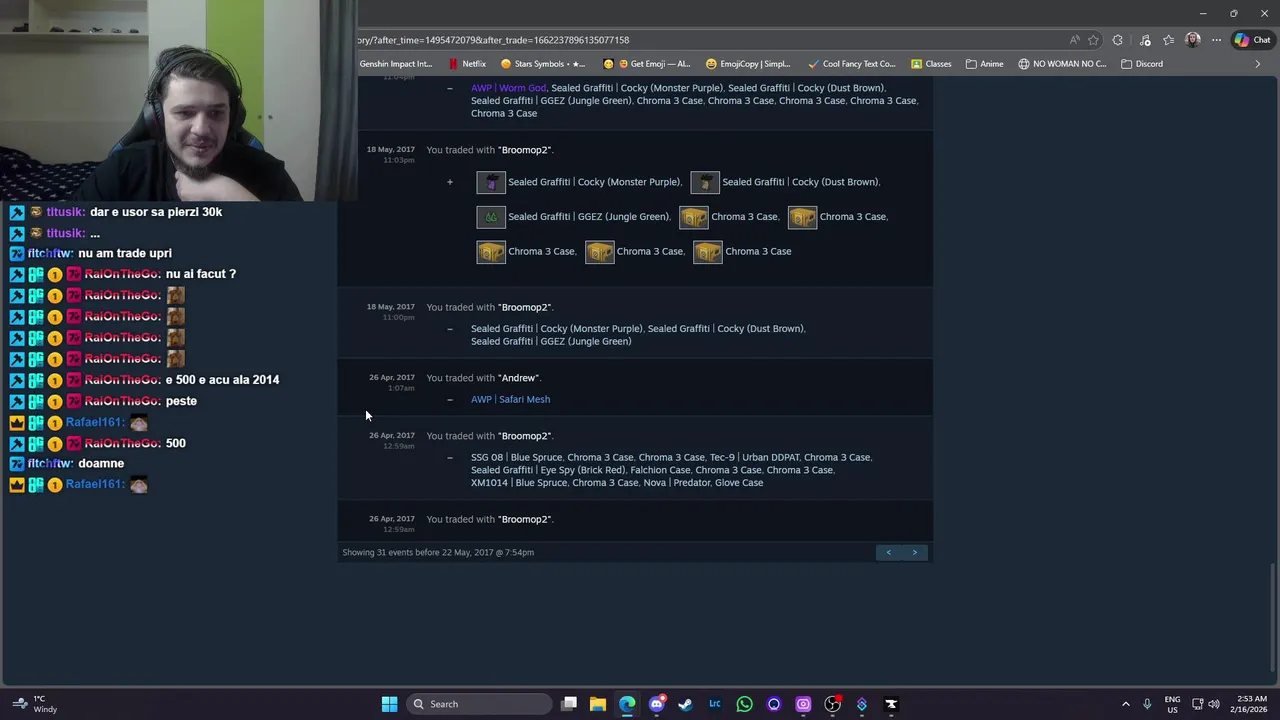Add this page to favorites with the star
This screenshot has width=1280, height=720.
click(x=1093, y=40)
